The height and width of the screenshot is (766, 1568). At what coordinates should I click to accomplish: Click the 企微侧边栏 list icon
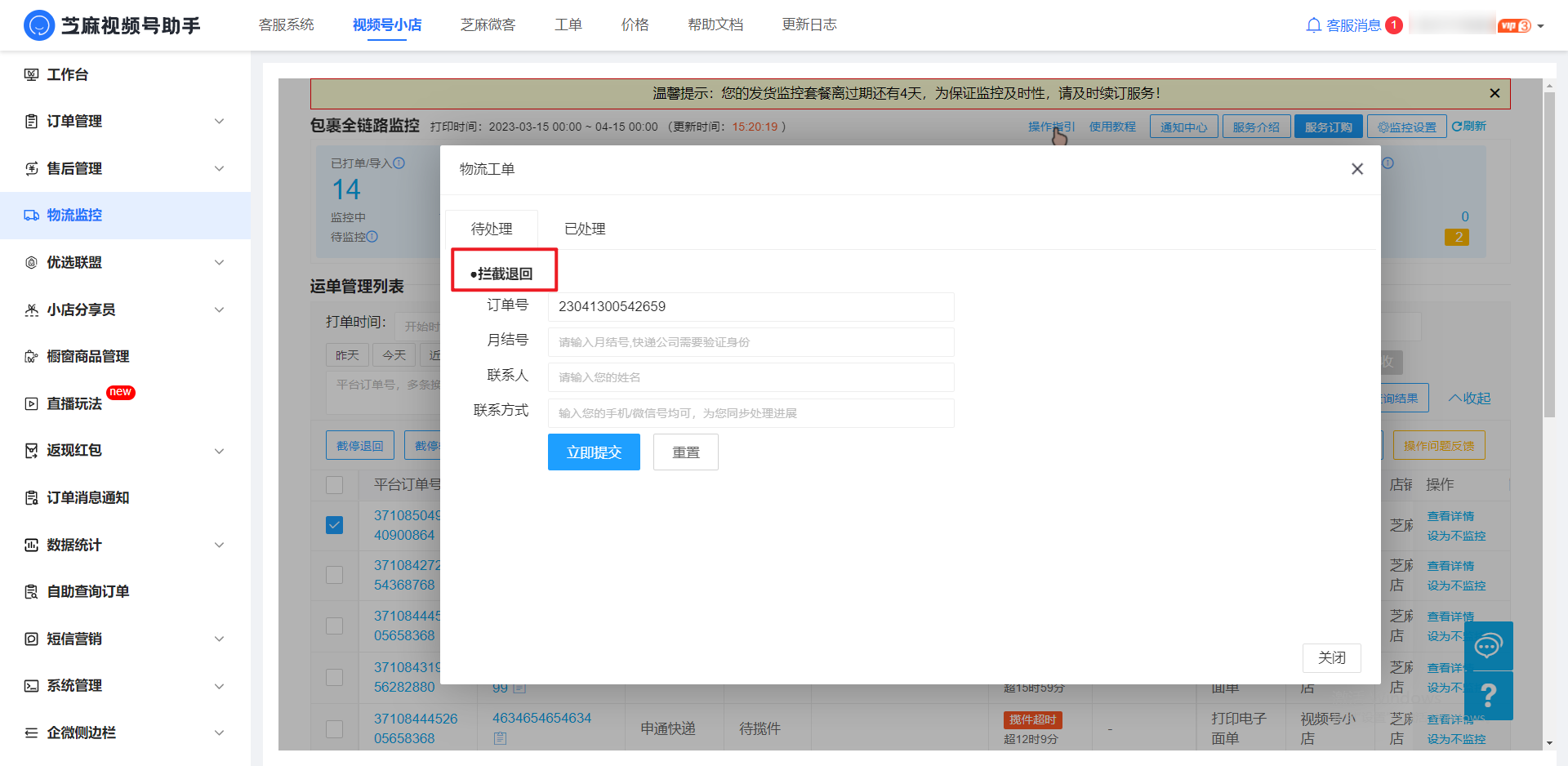[31, 733]
